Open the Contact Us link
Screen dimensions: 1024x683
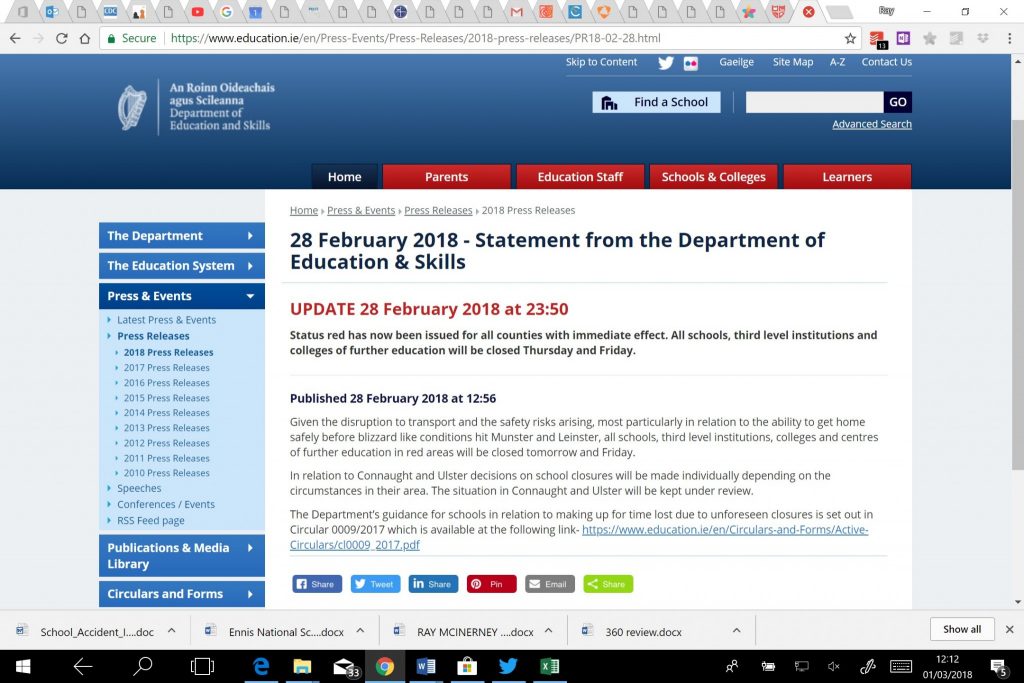886,62
